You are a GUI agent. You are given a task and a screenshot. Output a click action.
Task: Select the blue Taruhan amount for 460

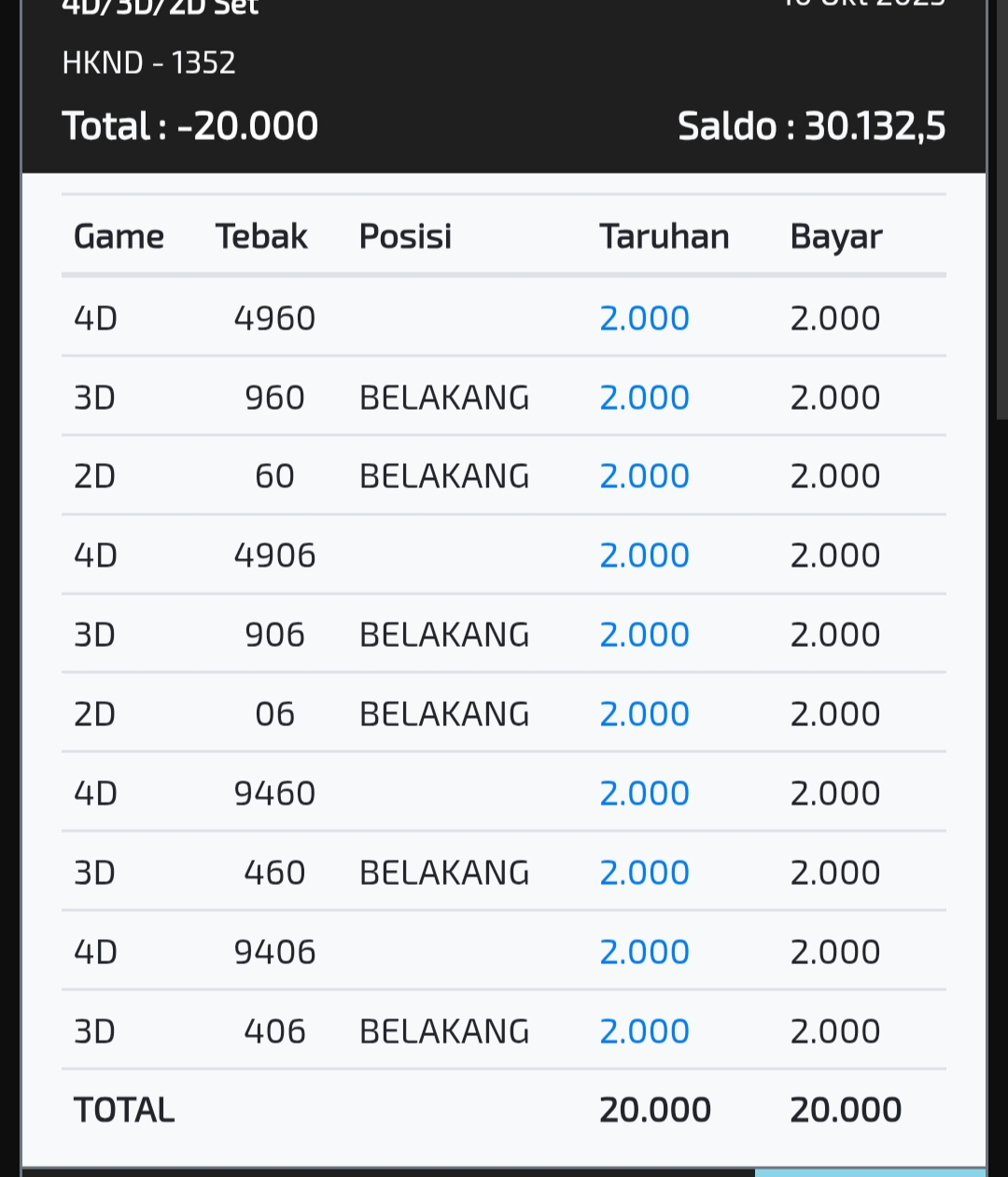click(644, 873)
